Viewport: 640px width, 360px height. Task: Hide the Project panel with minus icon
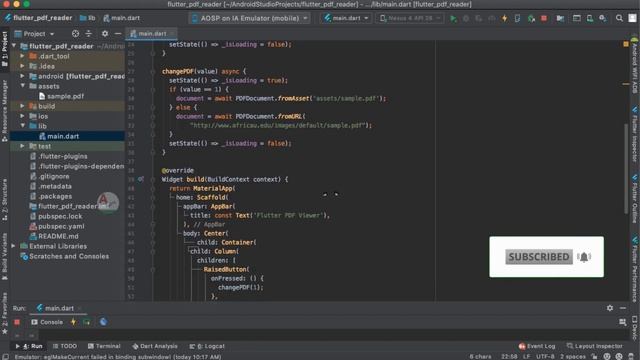coord(118,33)
